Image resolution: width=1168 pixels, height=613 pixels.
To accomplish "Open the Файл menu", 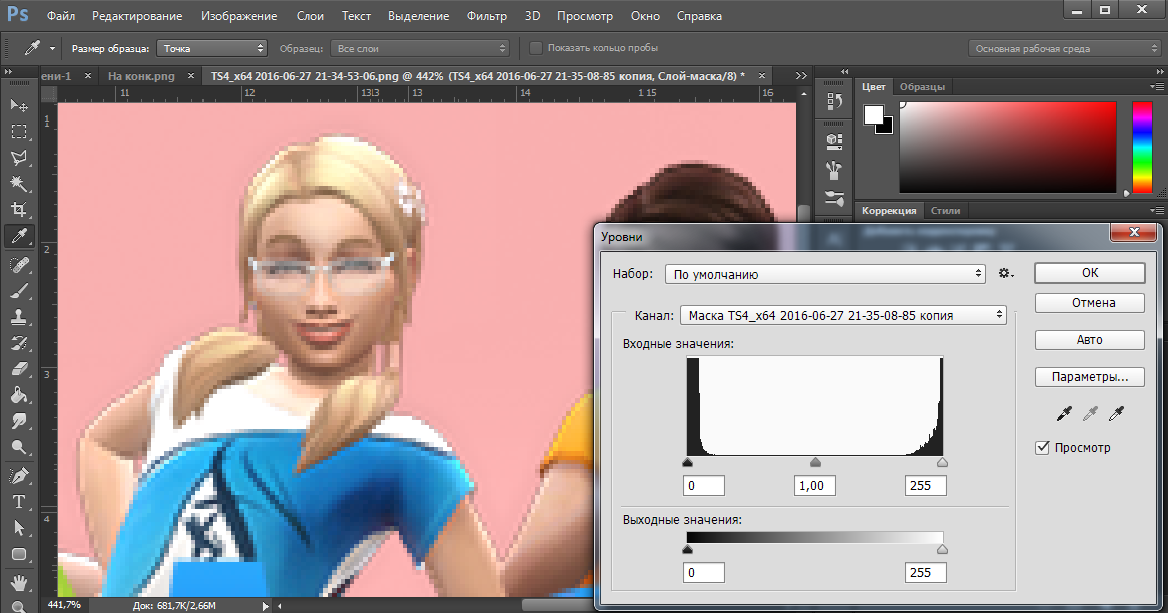I will click(61, 16).
